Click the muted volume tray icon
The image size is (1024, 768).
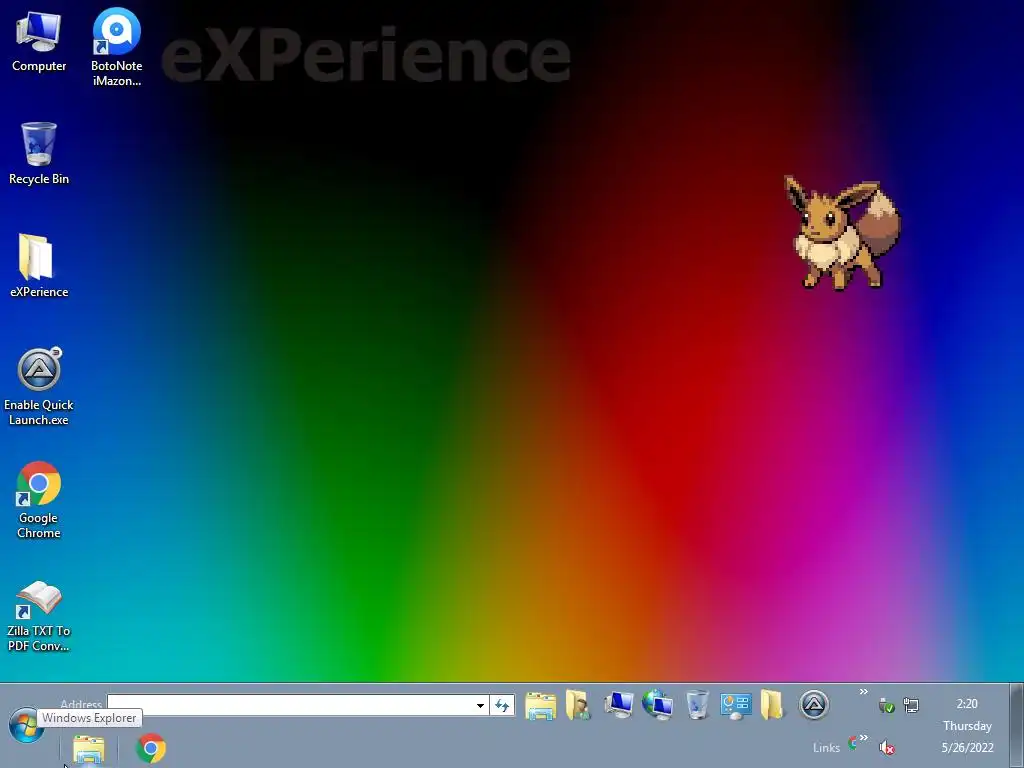pyautogui.click(x=886, y=747)
